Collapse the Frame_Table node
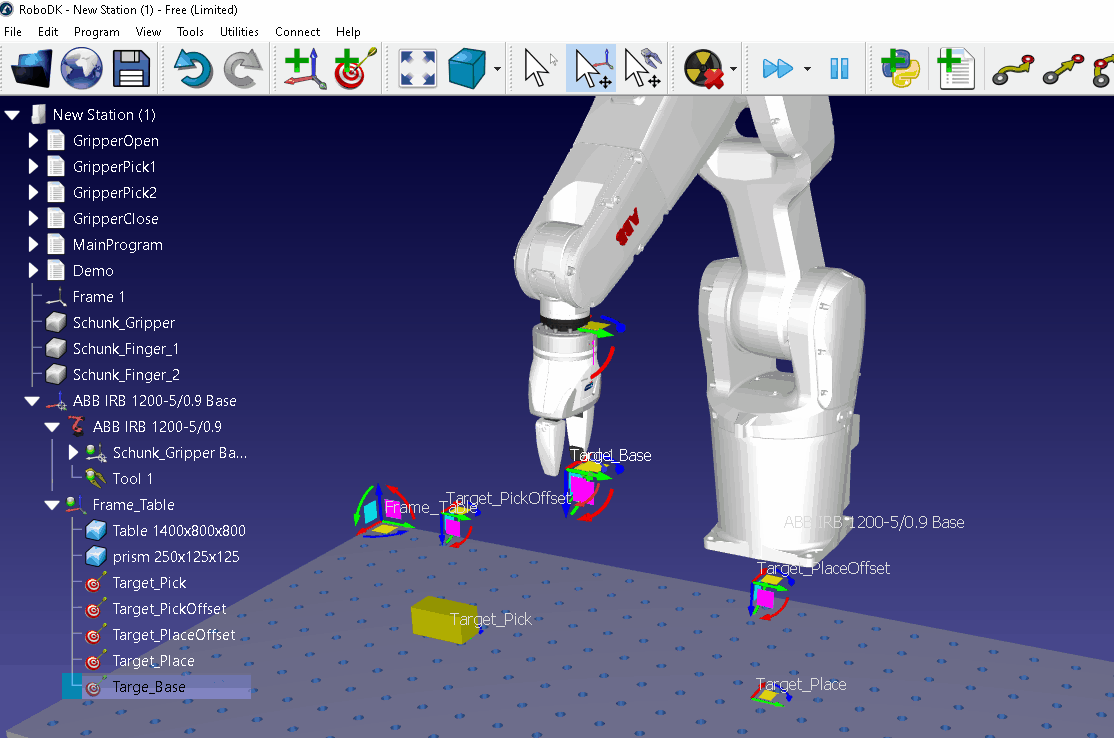 (52, 505)
